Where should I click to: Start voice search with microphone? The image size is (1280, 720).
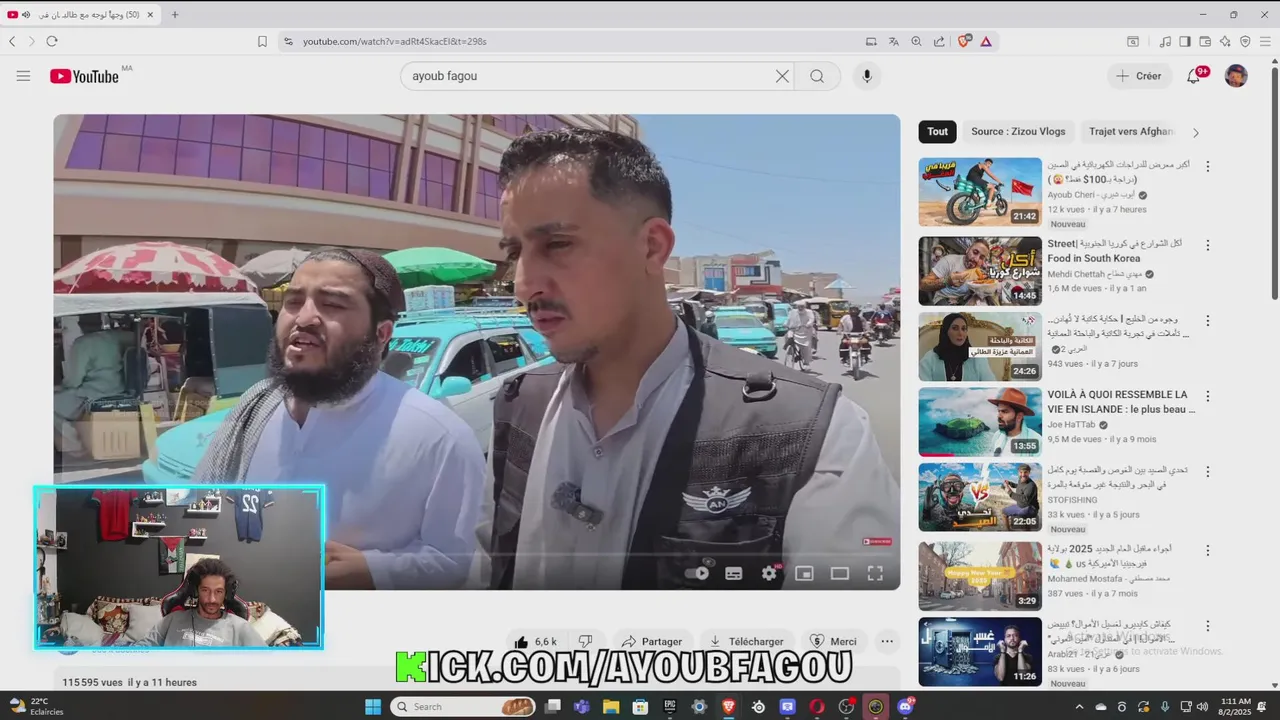point(867,76)
